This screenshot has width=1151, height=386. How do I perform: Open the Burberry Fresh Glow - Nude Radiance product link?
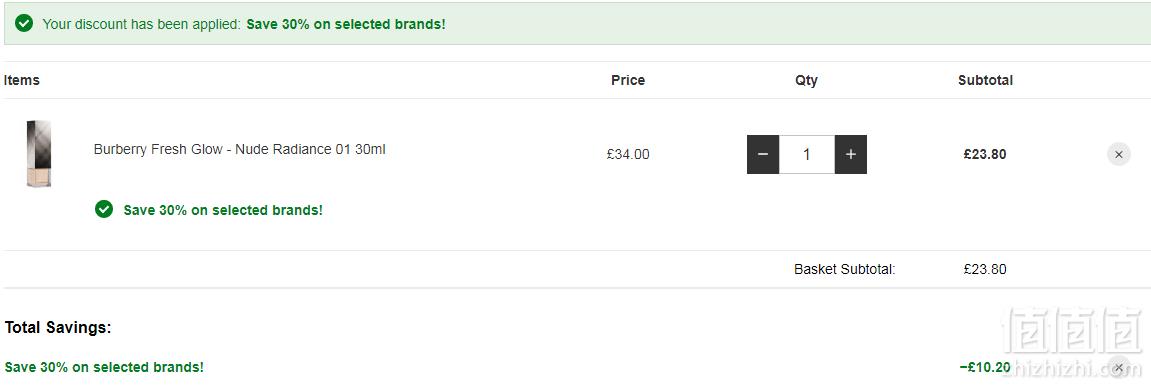click(x=239, y=150)
